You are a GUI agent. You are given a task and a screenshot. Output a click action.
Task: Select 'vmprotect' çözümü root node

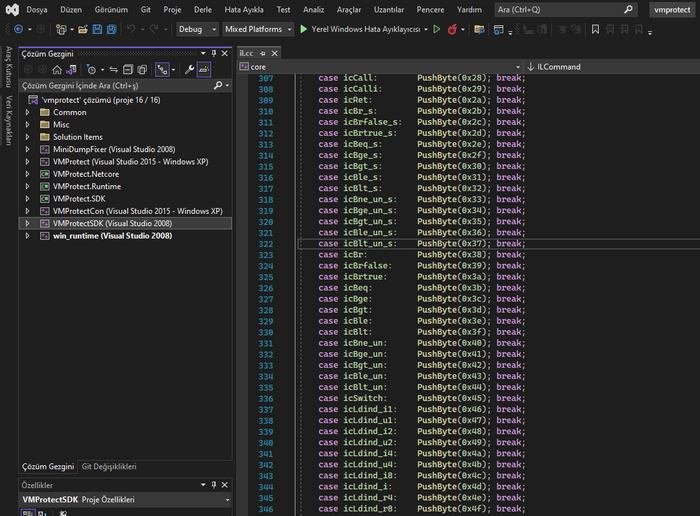(x=101, y=100)
